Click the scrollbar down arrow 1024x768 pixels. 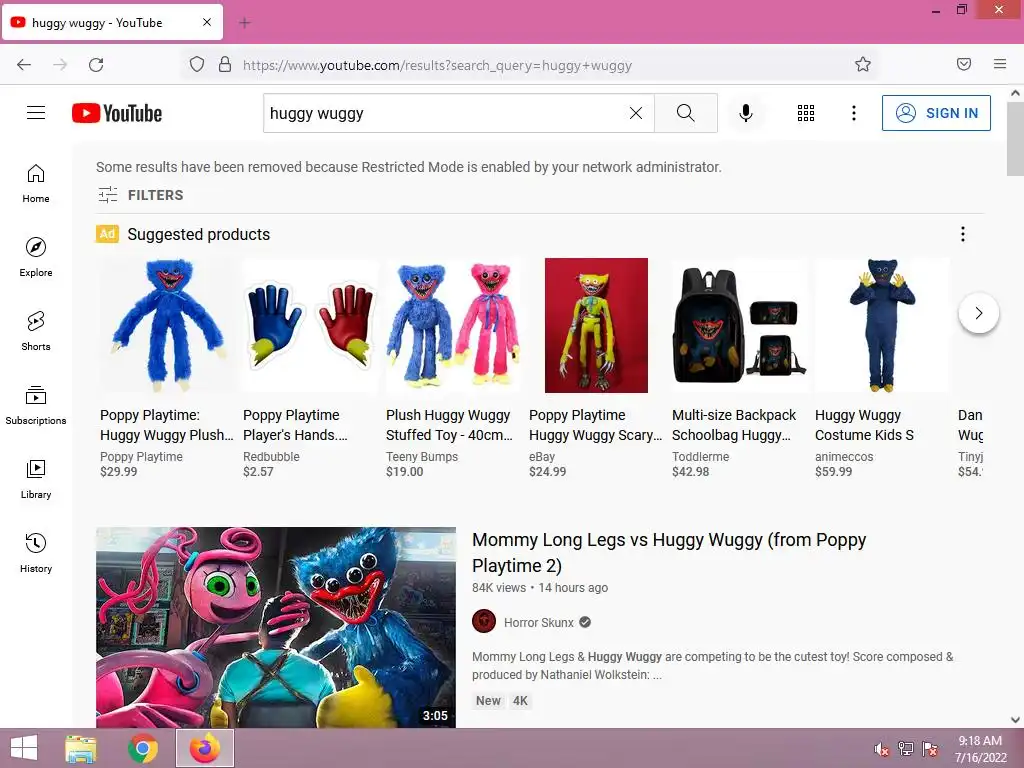point(1015,720)
